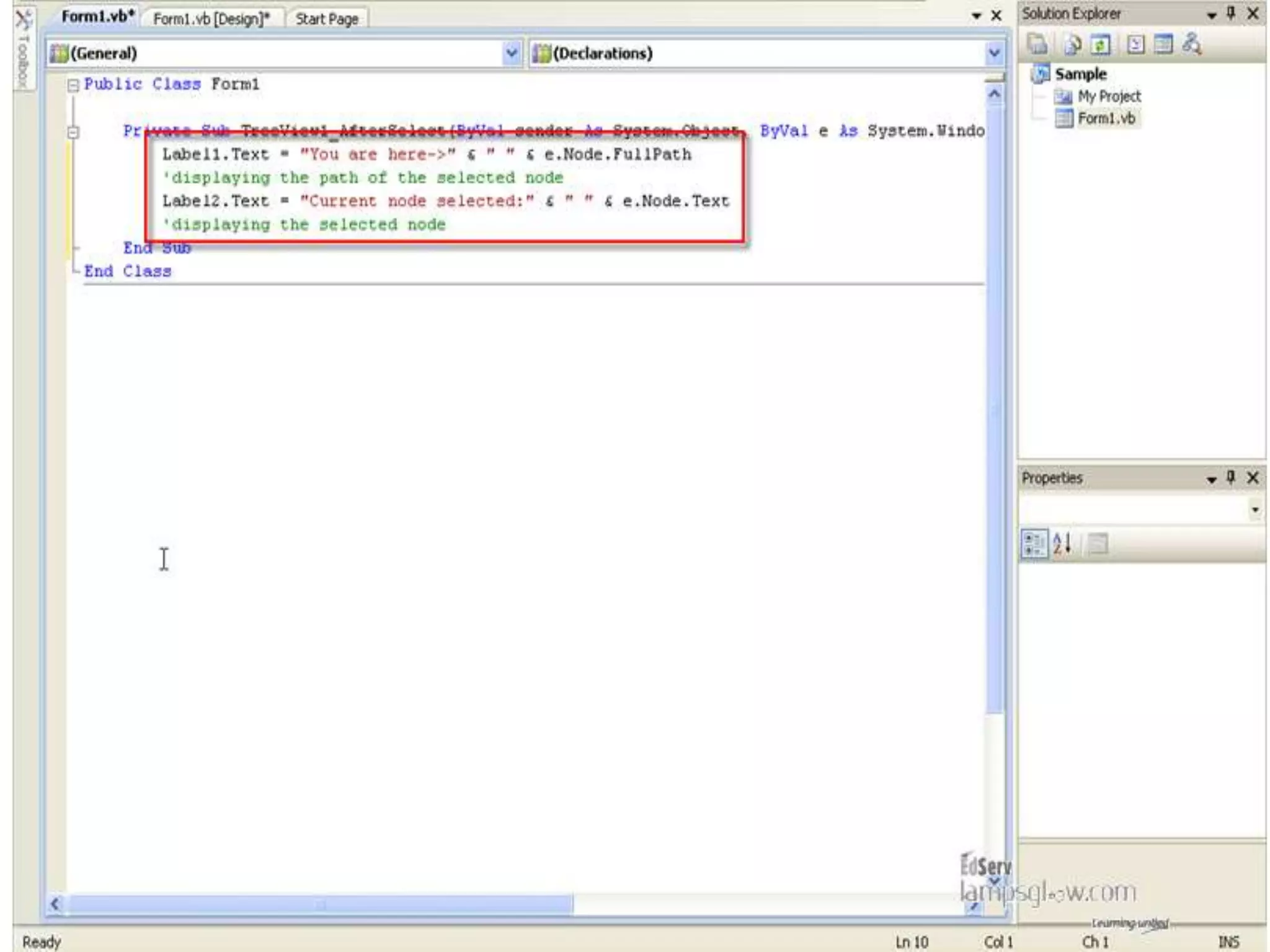
Task: Select Categorized view in Properties panel
Action: 1034,544
